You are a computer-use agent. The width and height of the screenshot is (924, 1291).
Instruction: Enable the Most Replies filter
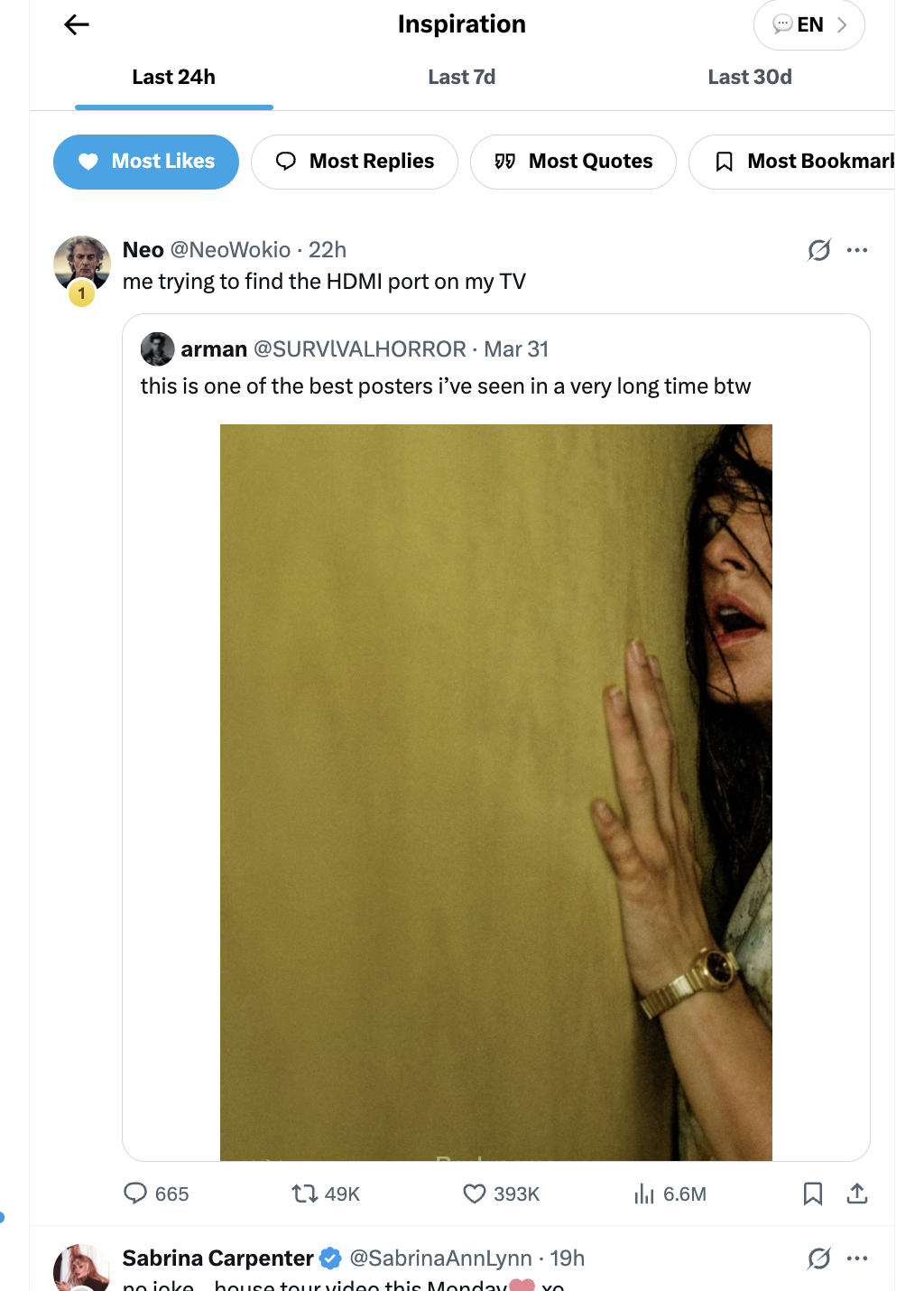[x=354, y=162]
